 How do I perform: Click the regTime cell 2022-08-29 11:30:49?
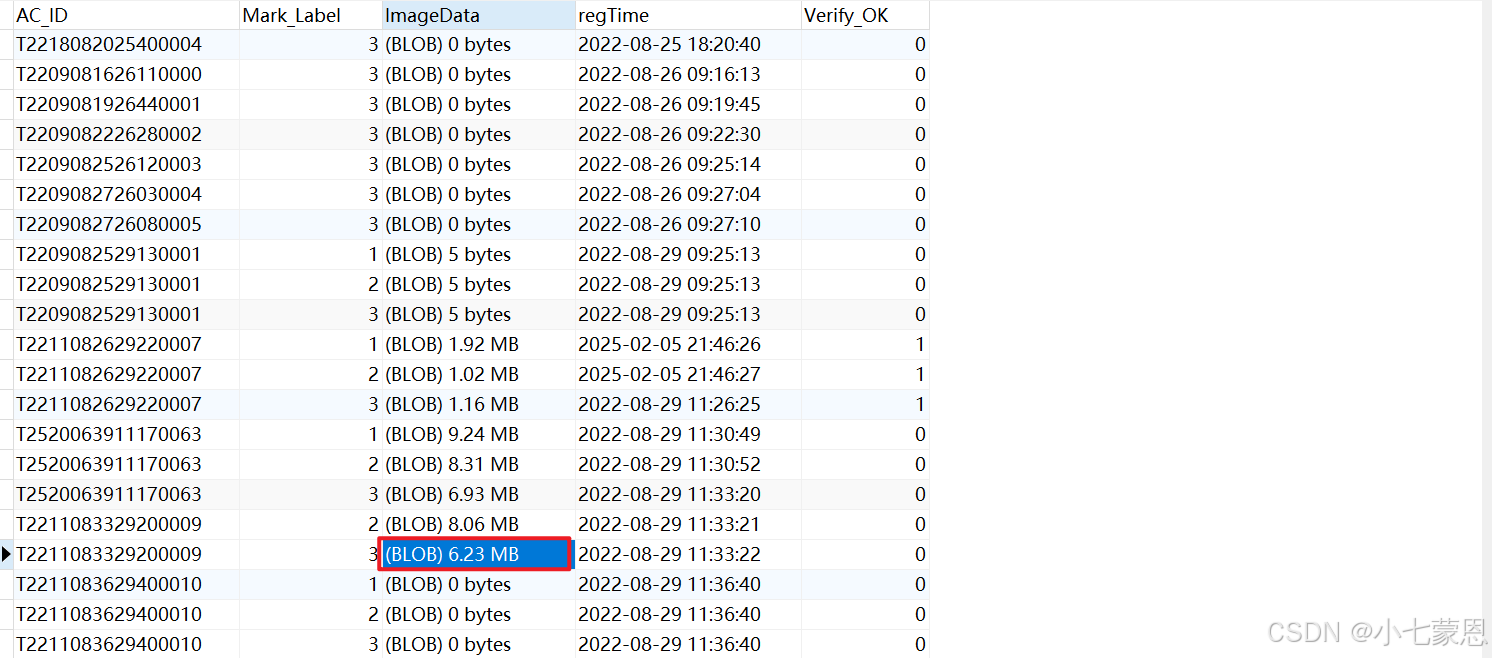pyautogui.click(x=688, y=435)
